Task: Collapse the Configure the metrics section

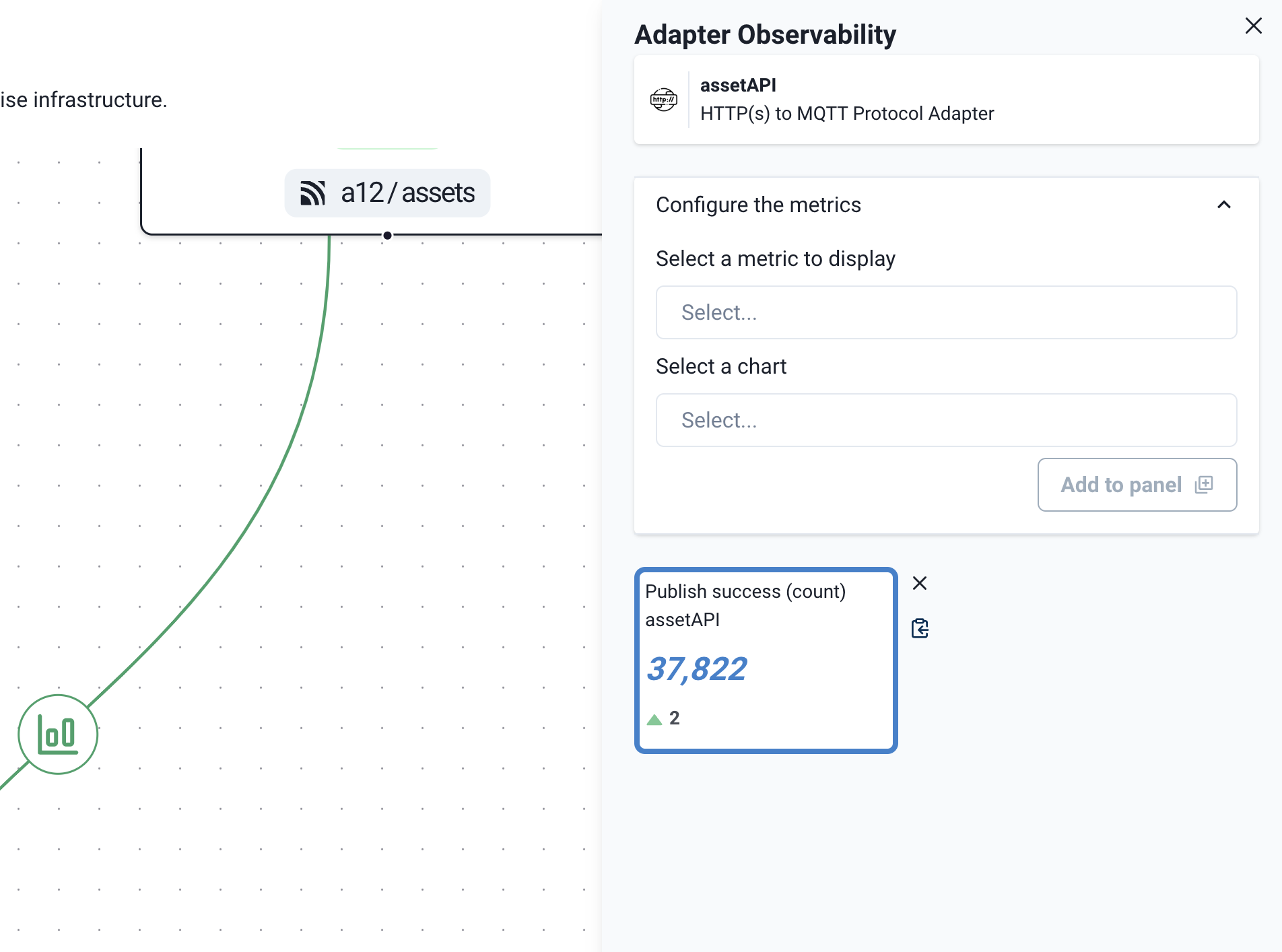Action: 1225,205
